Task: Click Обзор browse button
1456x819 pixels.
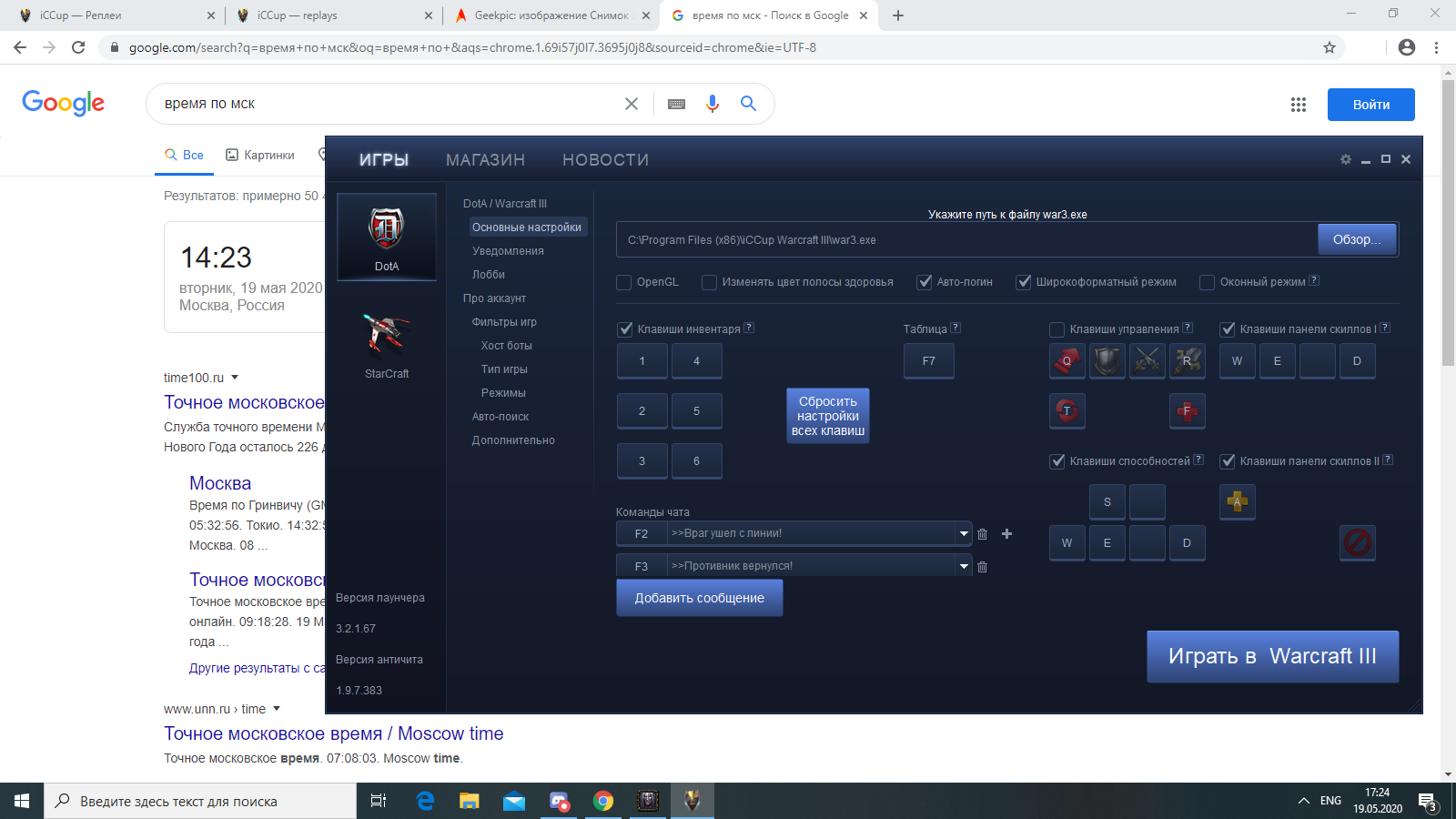Action: click(x=1357, y=239)
